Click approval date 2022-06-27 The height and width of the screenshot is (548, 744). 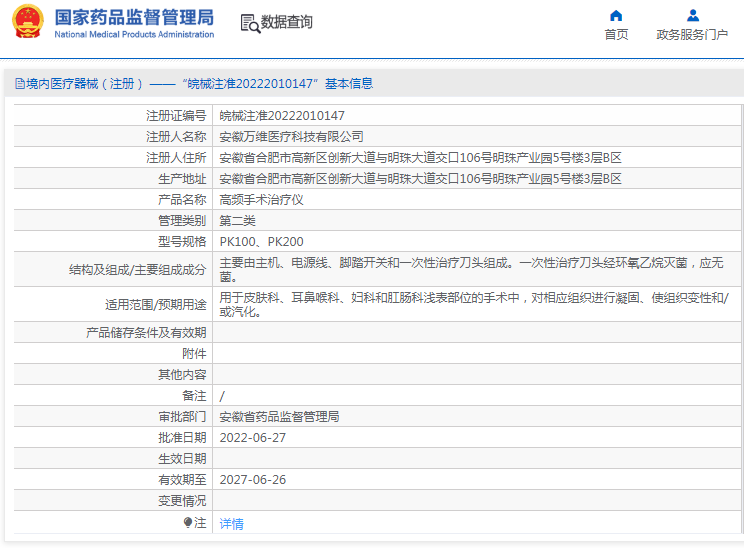[x=252, y=438]
